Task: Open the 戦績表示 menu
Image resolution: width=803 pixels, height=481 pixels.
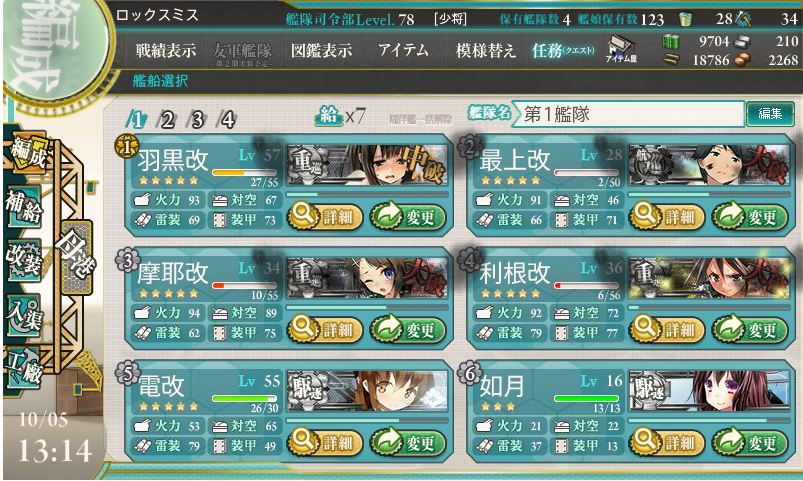Action: [165, 51]
